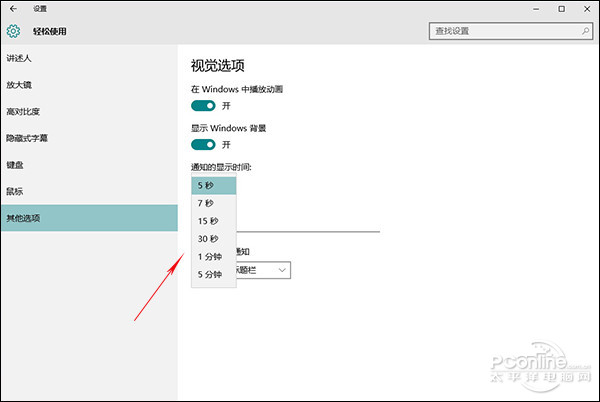Click the 通知的显示时间 label
The width and height of the screenshot is (600, 402).
pos(221,167)
